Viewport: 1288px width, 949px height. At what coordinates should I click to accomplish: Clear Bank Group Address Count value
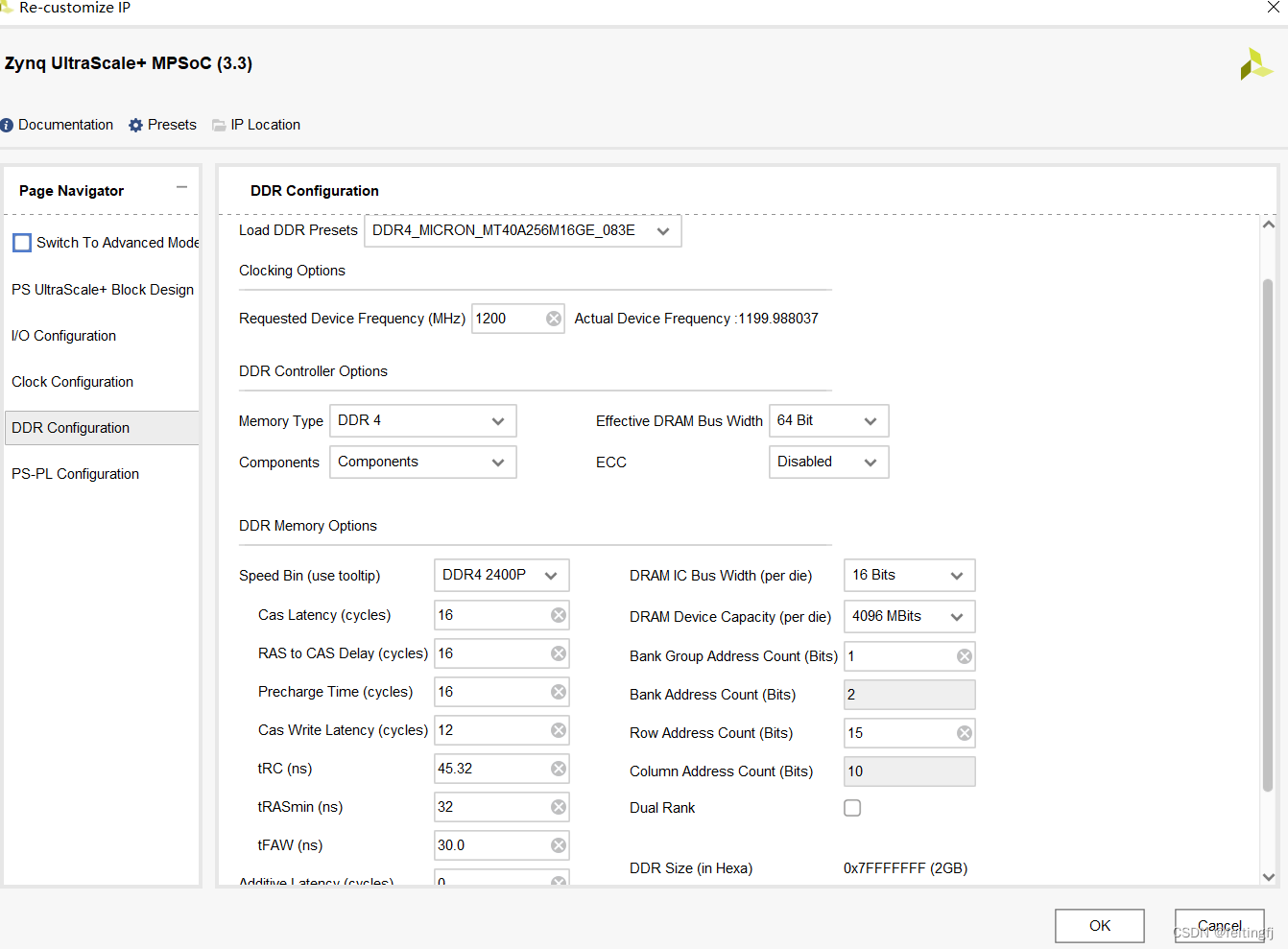pyautogui.click(x=965, y=656)
